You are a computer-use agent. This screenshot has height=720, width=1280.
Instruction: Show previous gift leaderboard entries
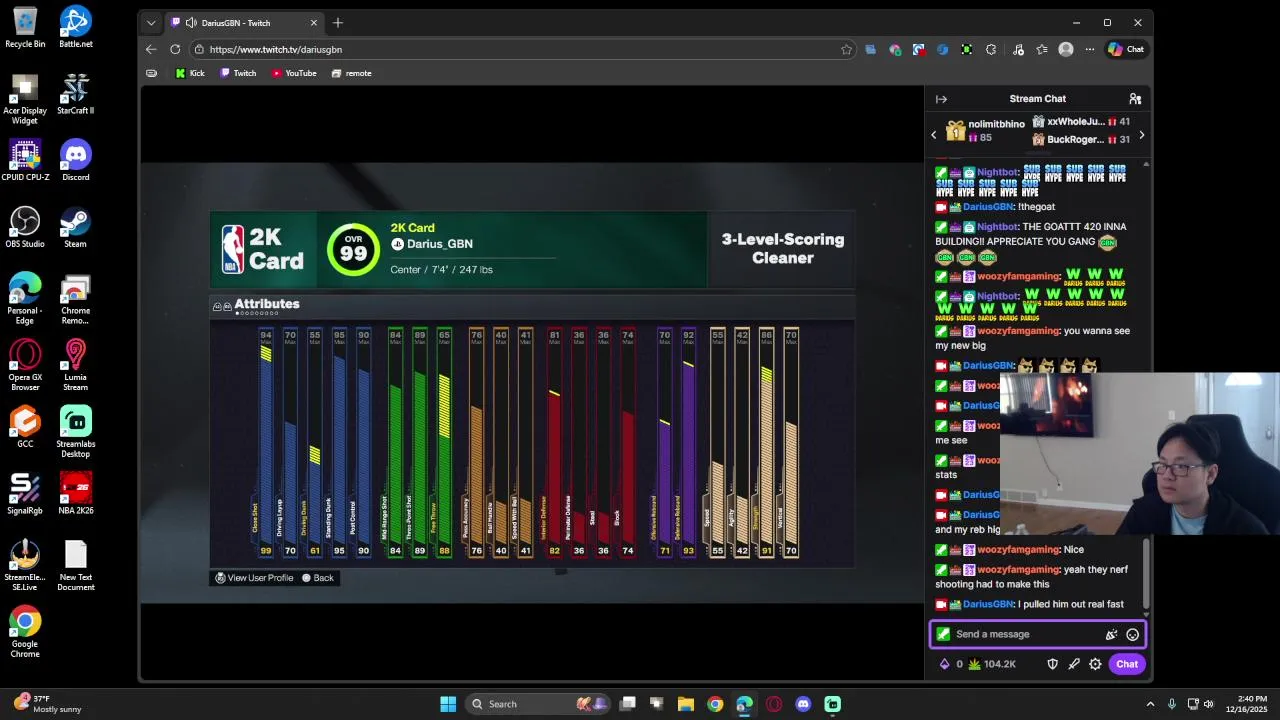934,135
